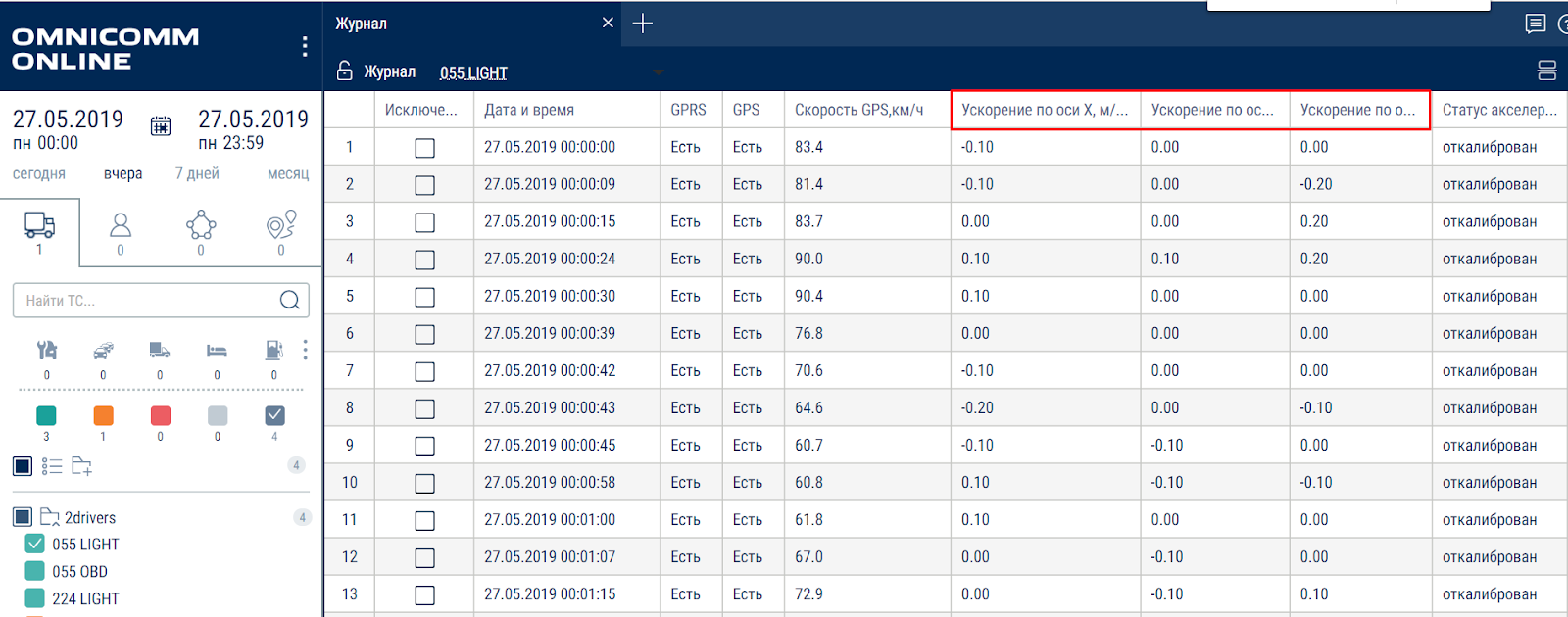Filter by bed idle icon
This screenshot has width=1568, height=617.
coord(217,350)
